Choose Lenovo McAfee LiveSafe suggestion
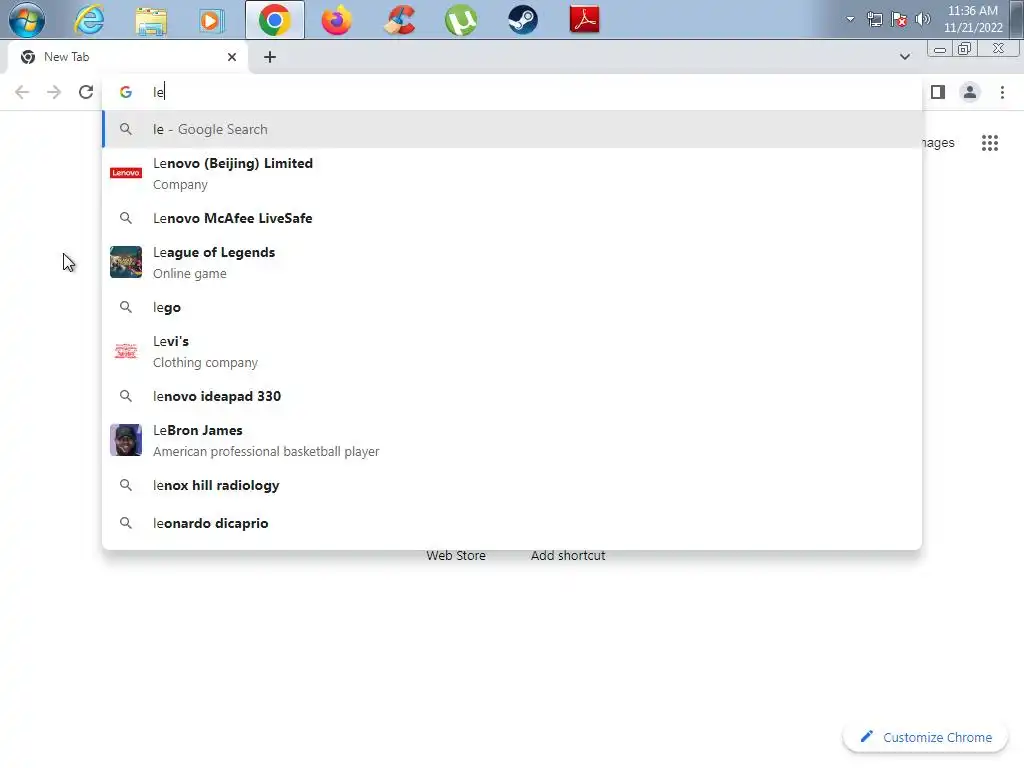Viewport: 1024px width, 768px height. pyautogui.click(x=512, y=218)
